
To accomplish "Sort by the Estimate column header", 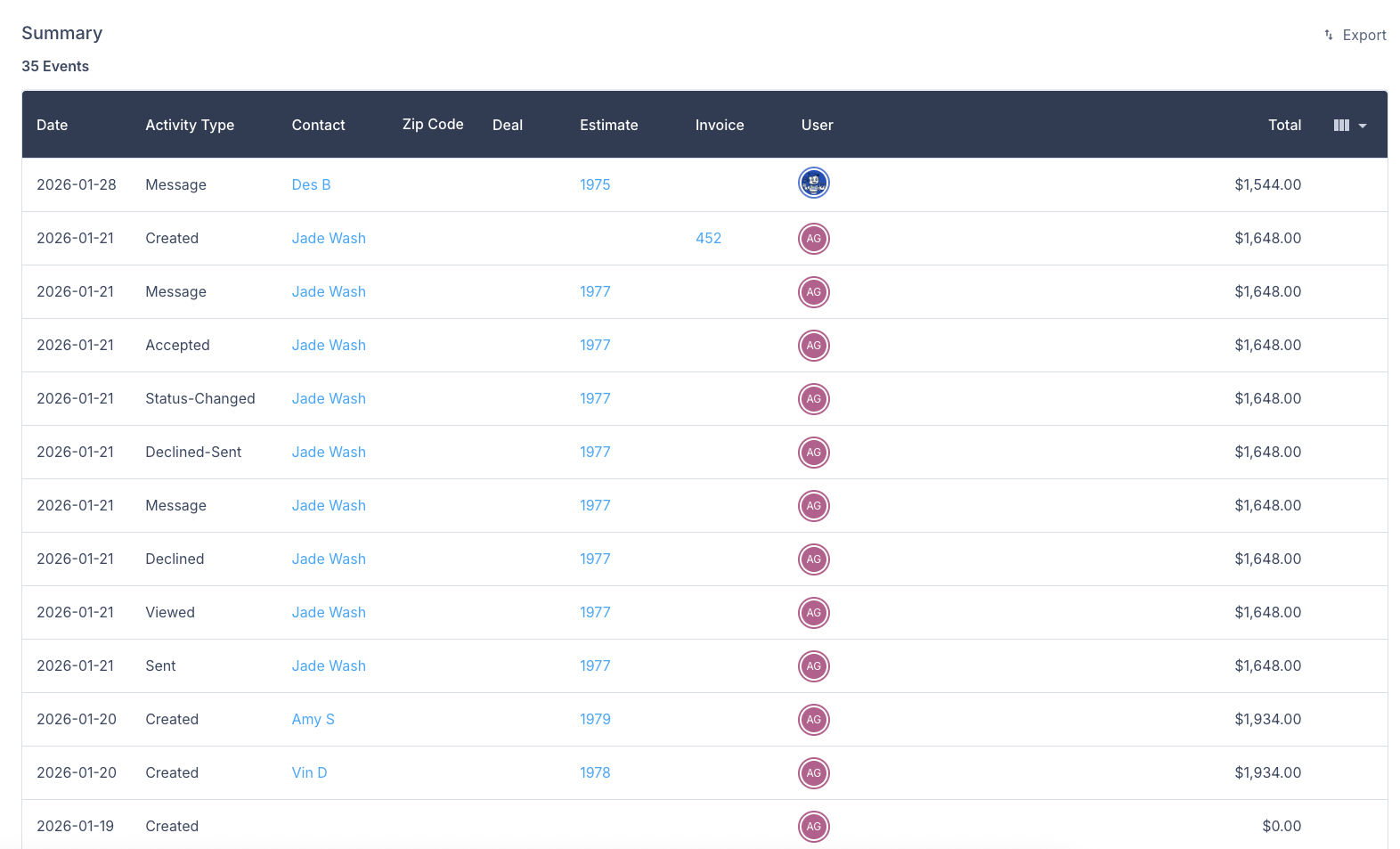I will [x=608, y=126].
